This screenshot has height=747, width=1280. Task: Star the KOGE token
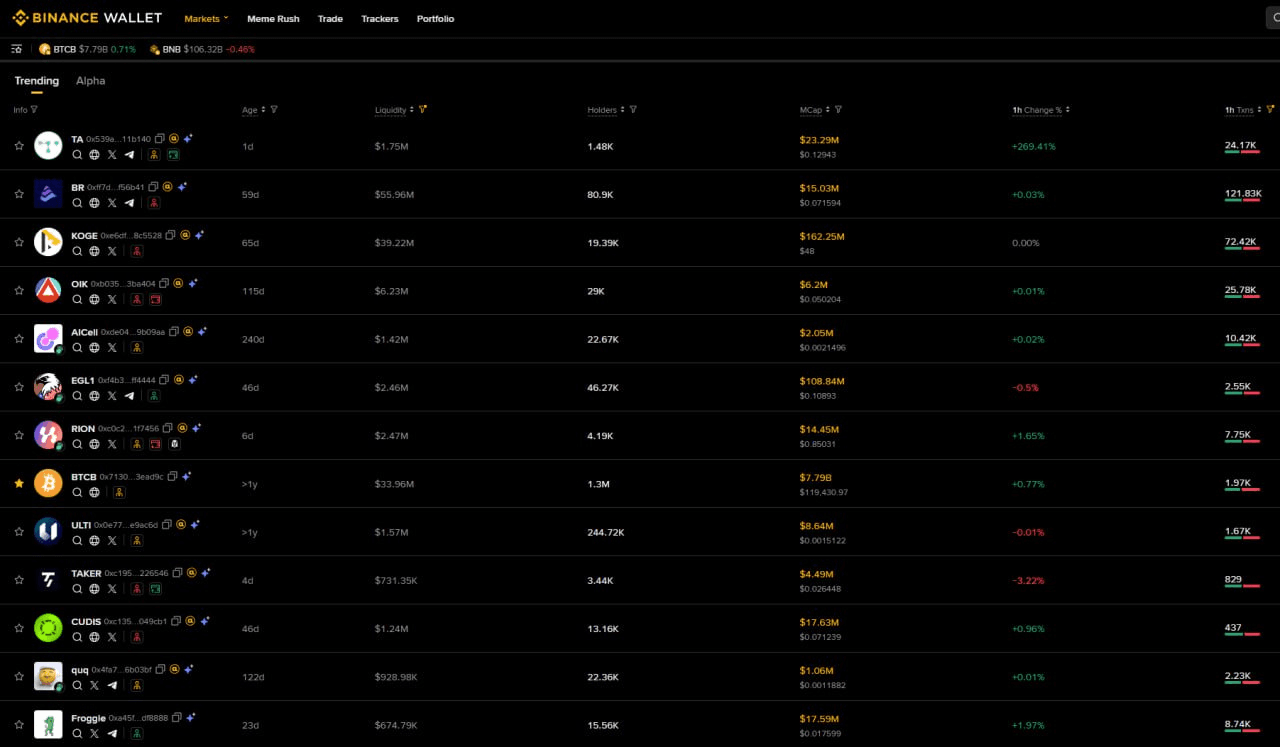(x=19, y=242)
